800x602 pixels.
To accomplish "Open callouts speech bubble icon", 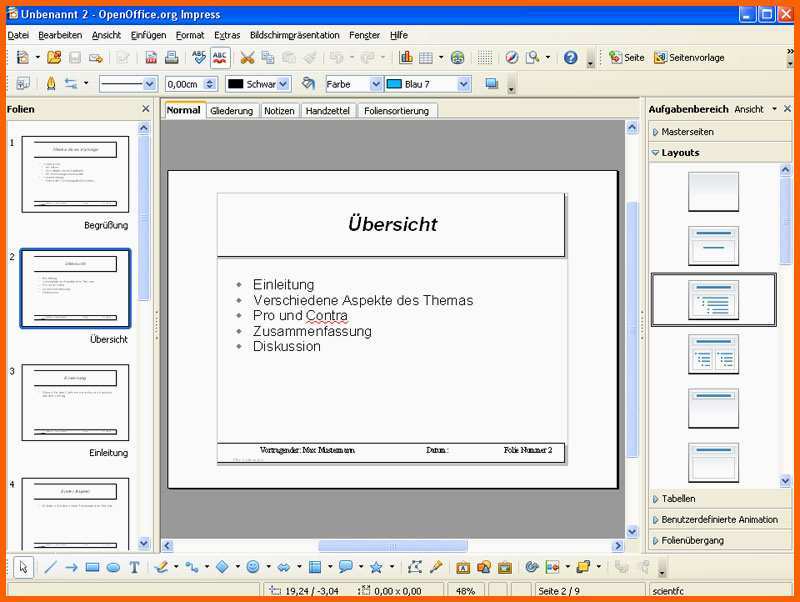I will click(x=345, y=567).
